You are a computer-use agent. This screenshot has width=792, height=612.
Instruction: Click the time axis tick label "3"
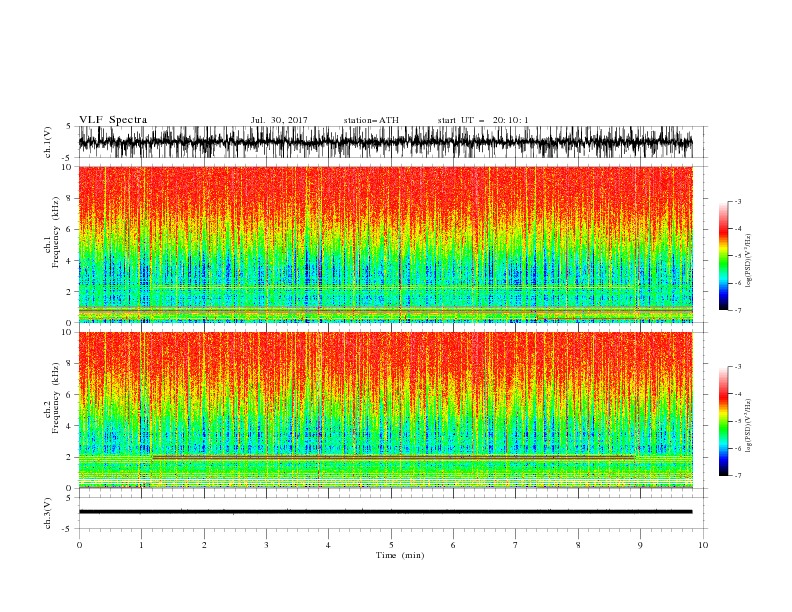(266, 545)
